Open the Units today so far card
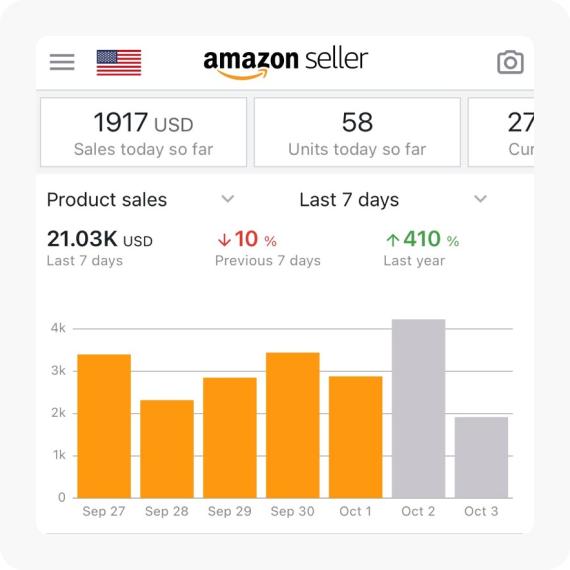 point(357,132)
